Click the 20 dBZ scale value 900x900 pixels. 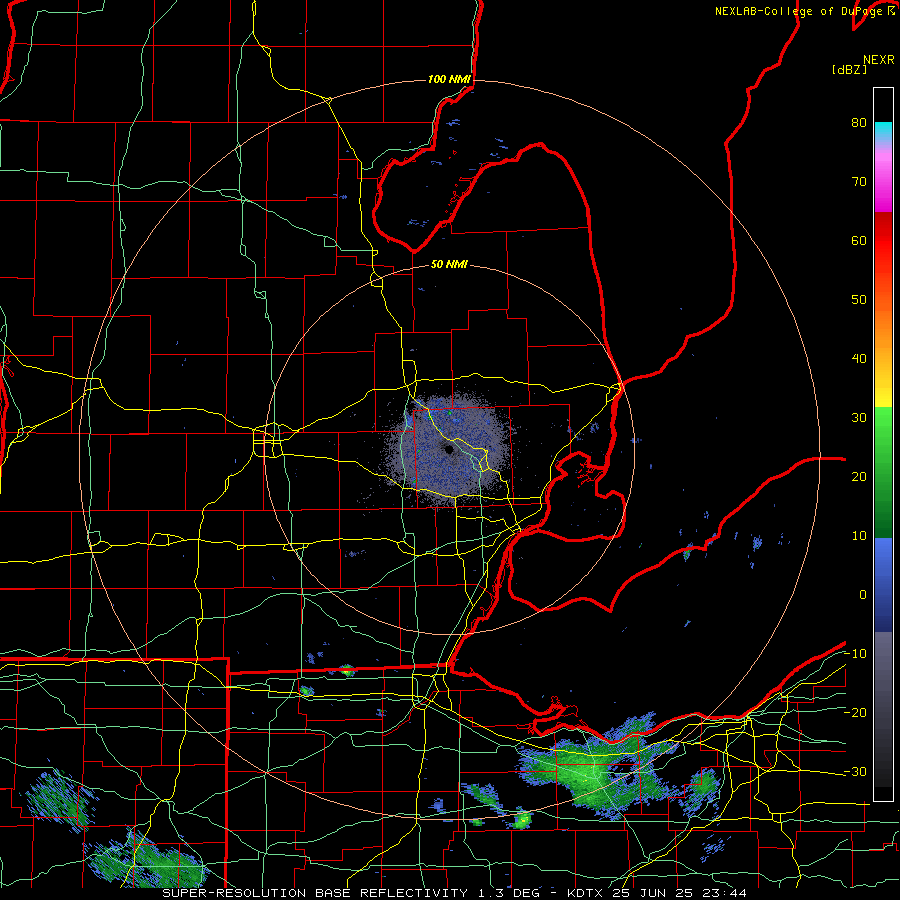[x=859, y=477]
